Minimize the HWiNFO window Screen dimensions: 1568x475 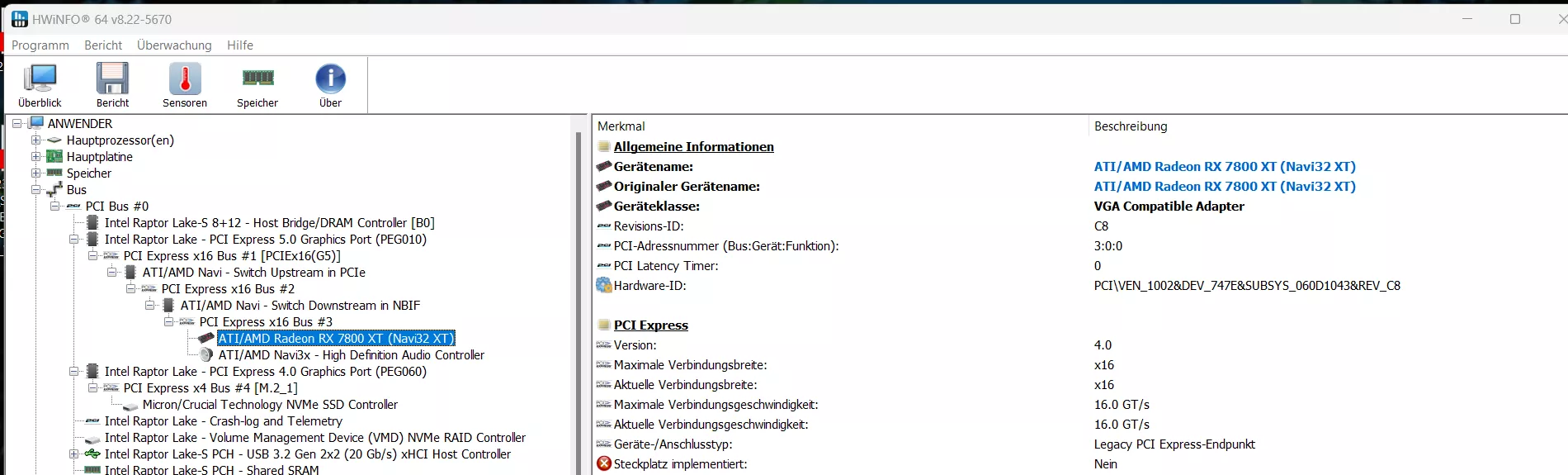(1467, 18)
